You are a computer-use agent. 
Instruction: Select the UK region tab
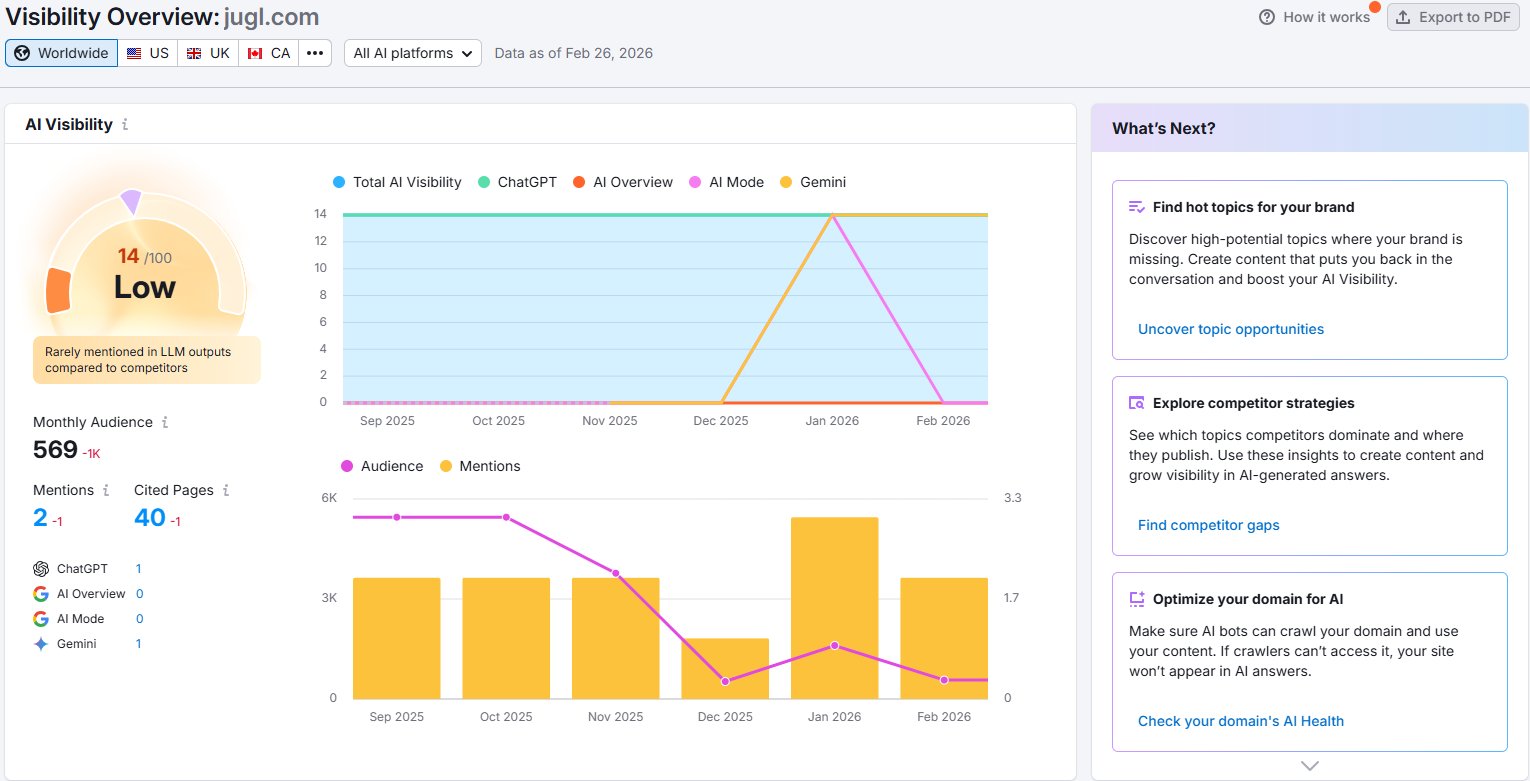(x=208, y=53)
